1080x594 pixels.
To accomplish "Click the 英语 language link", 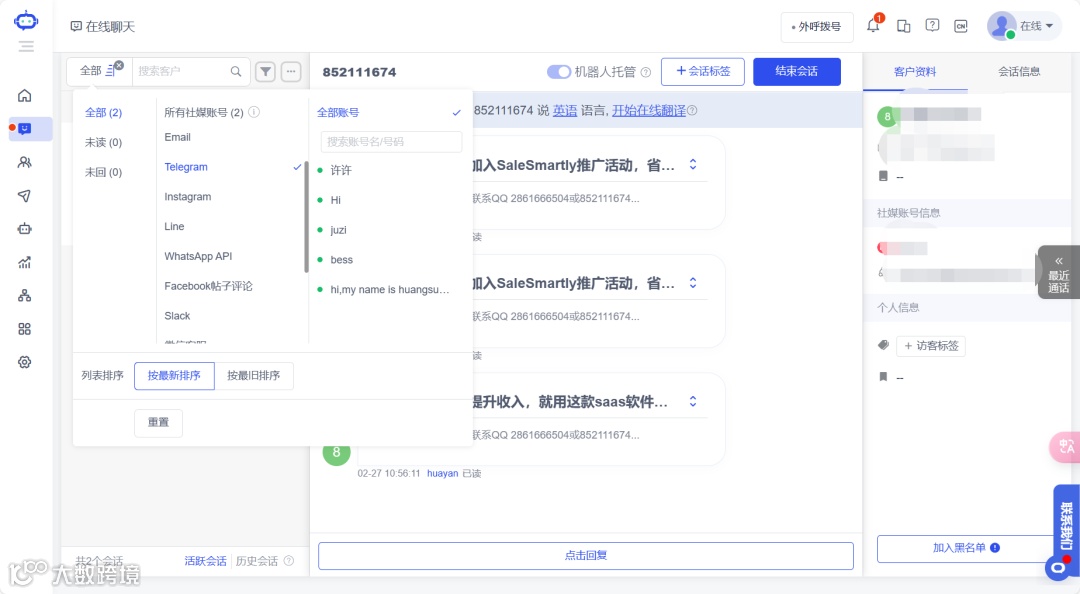I will [x=565, y=110].
